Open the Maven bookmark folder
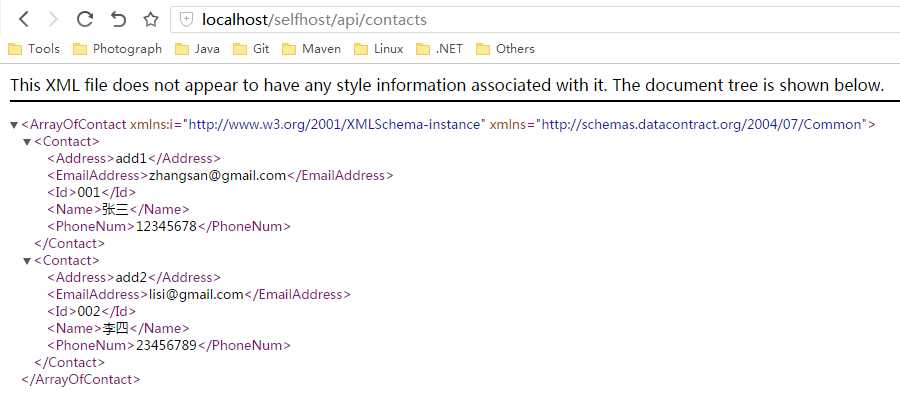900x414 pixels. [x=311, y=49]
